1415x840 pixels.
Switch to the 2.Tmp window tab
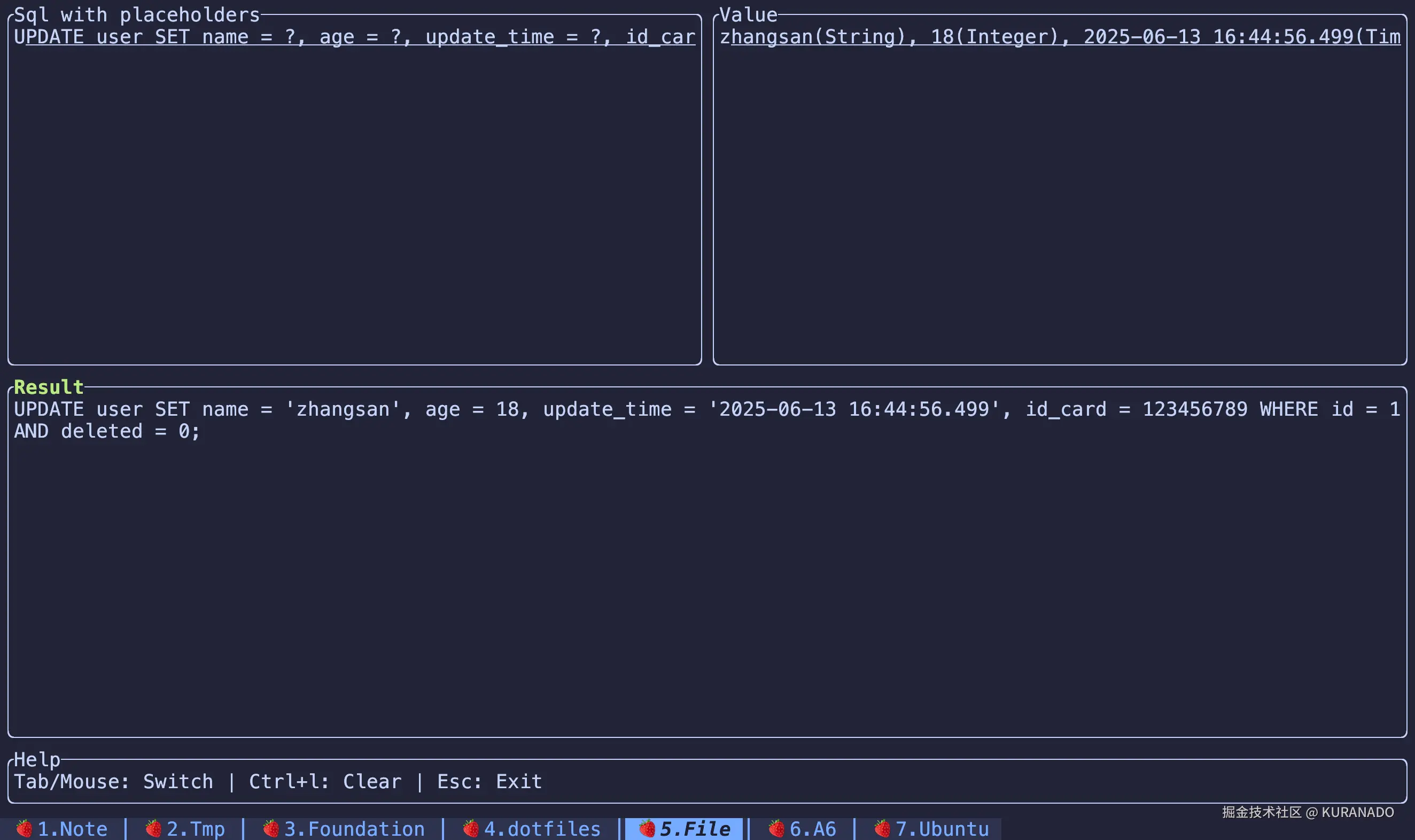[x=196, y=829]
